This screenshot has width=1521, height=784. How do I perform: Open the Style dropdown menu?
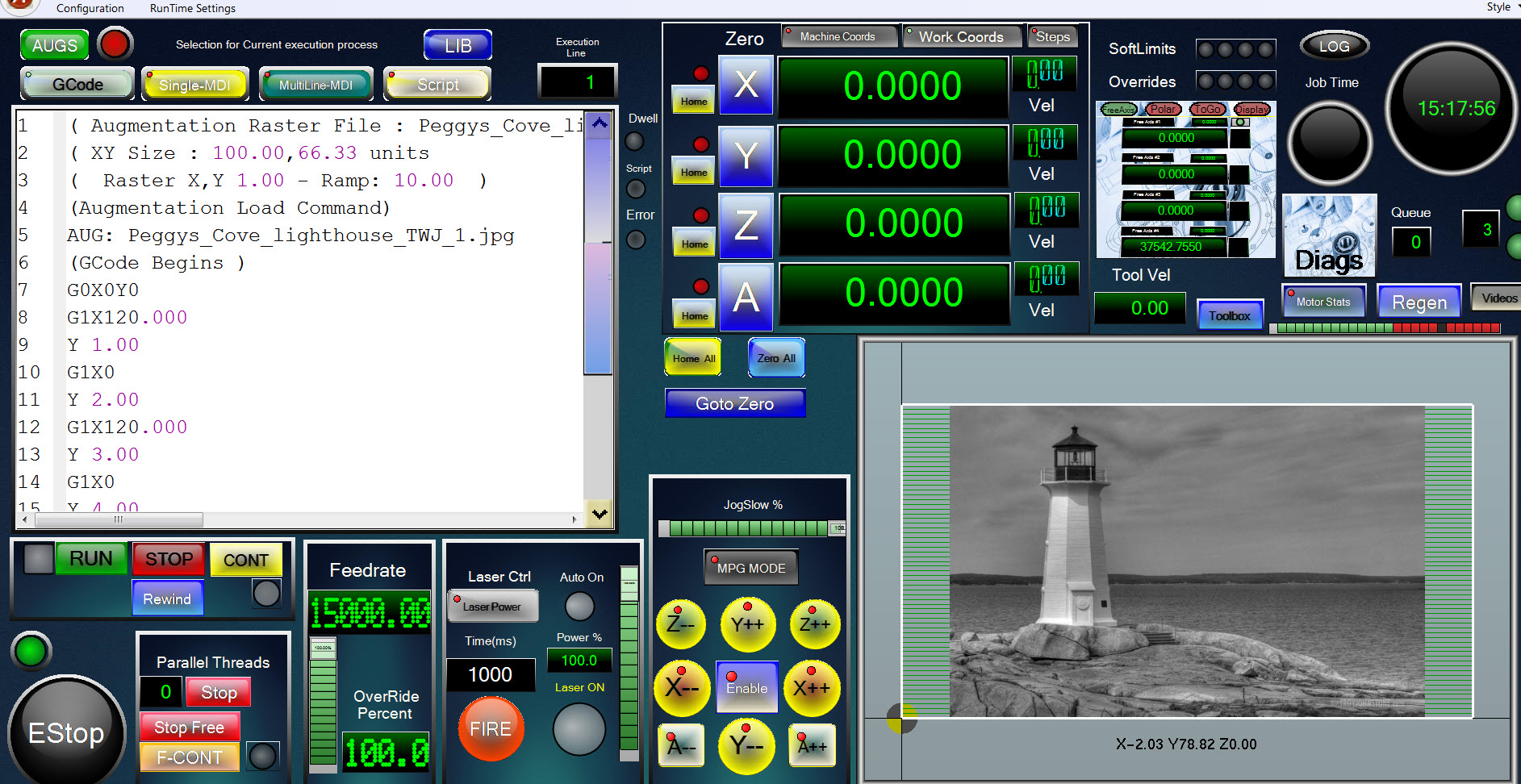coord(1501,7)
